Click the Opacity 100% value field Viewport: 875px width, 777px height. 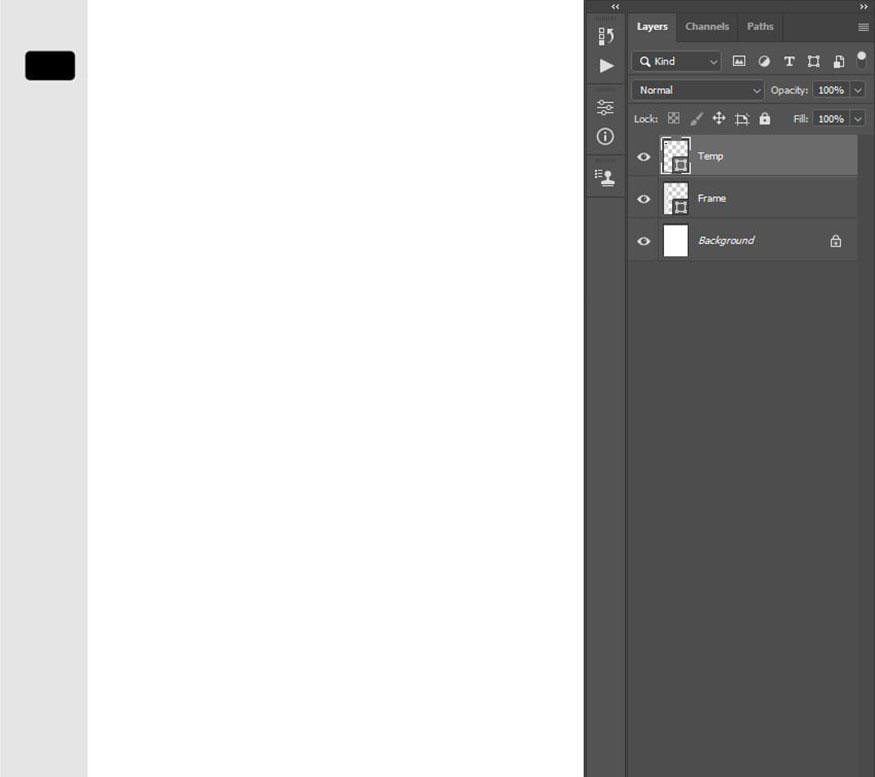coord(831,90)
